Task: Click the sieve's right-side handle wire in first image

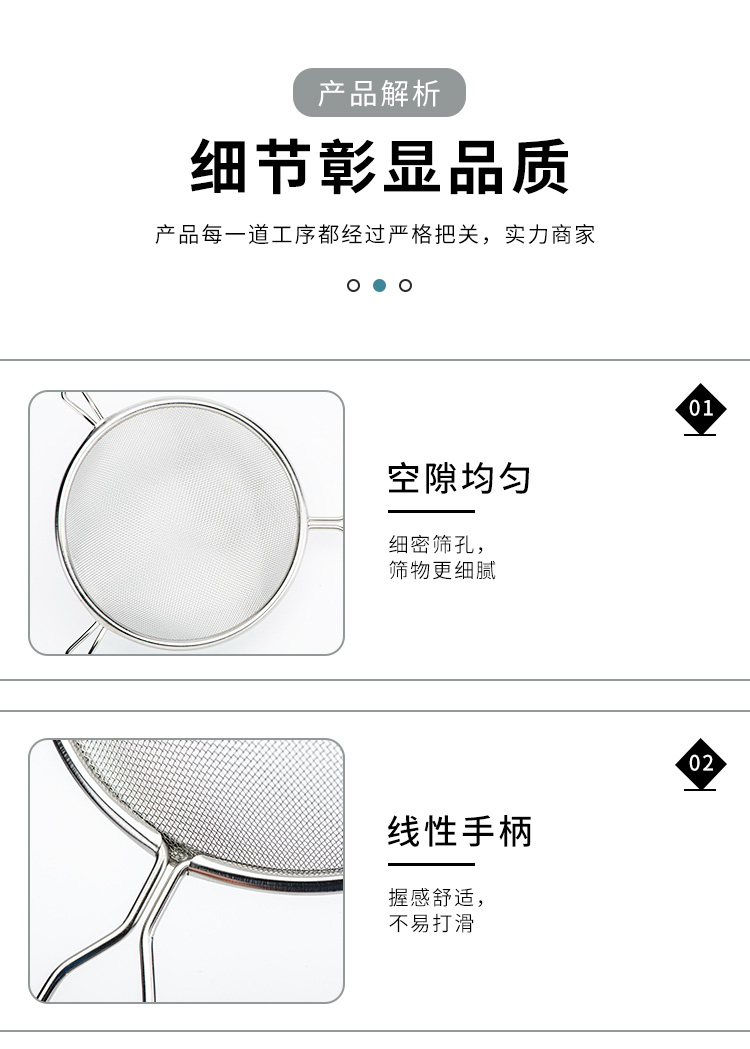Action: [x=324, y=523]
